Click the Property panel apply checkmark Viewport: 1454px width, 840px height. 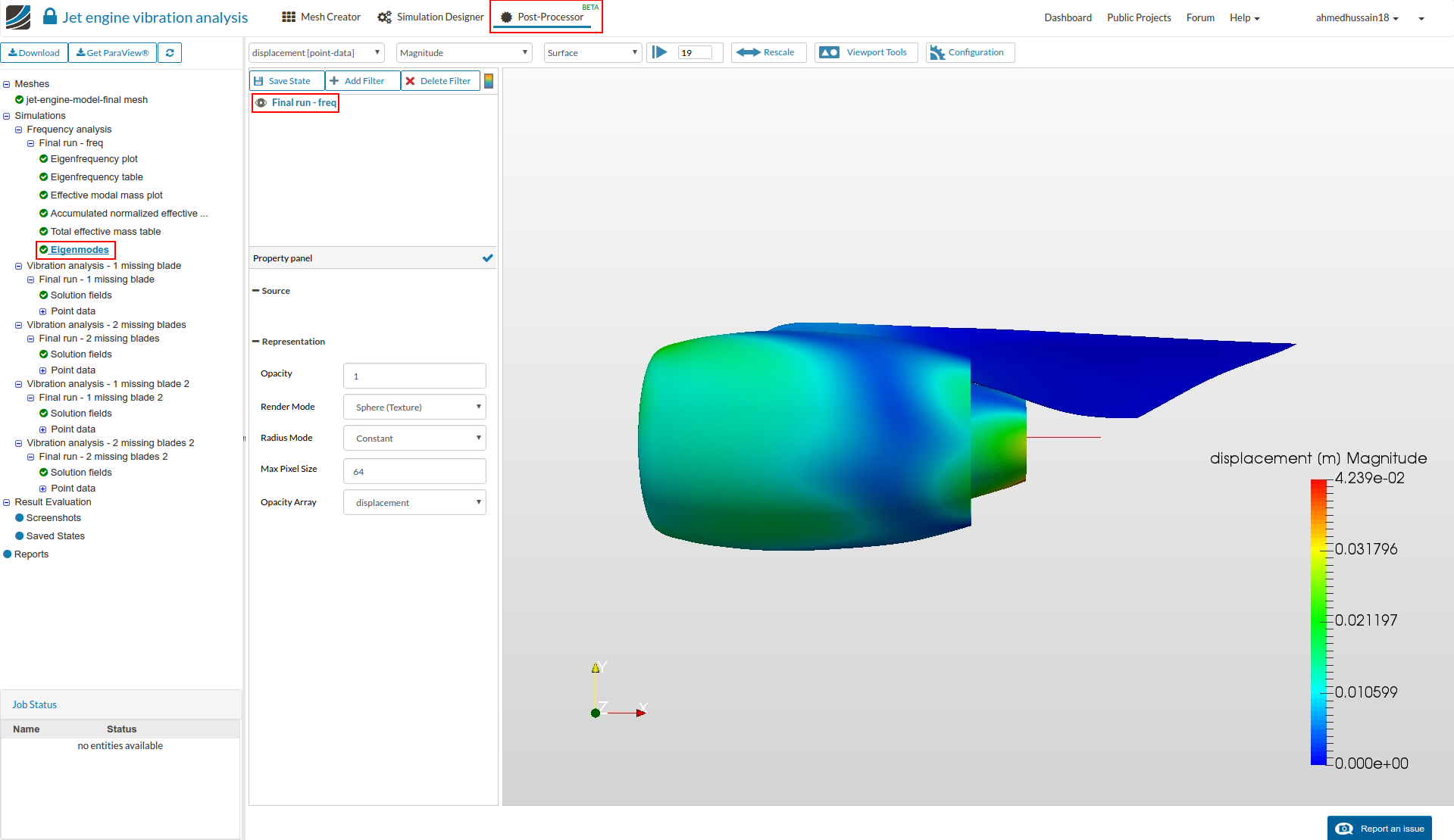(x=487, y=258)
